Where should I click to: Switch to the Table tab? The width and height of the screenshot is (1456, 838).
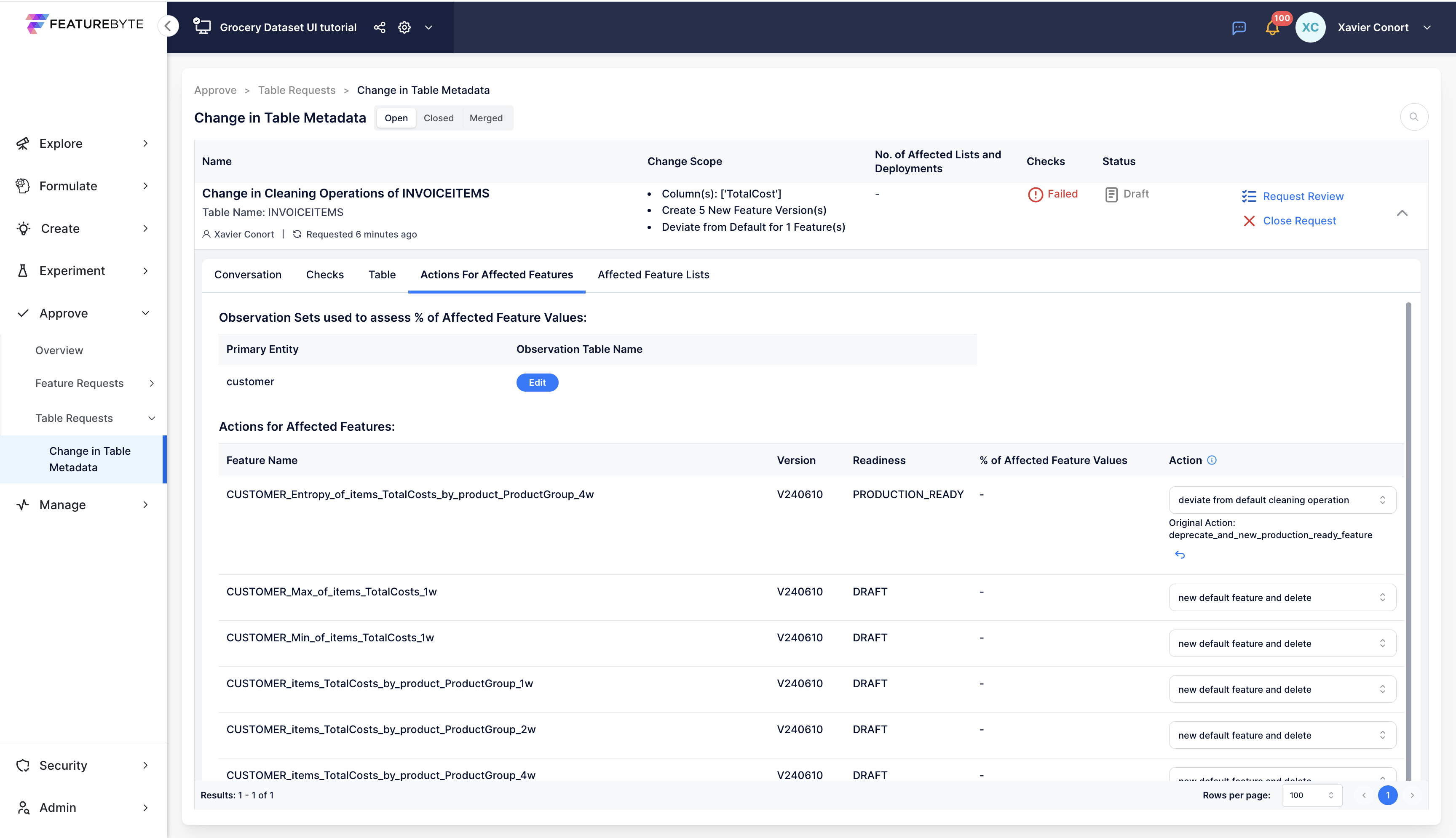382,275
